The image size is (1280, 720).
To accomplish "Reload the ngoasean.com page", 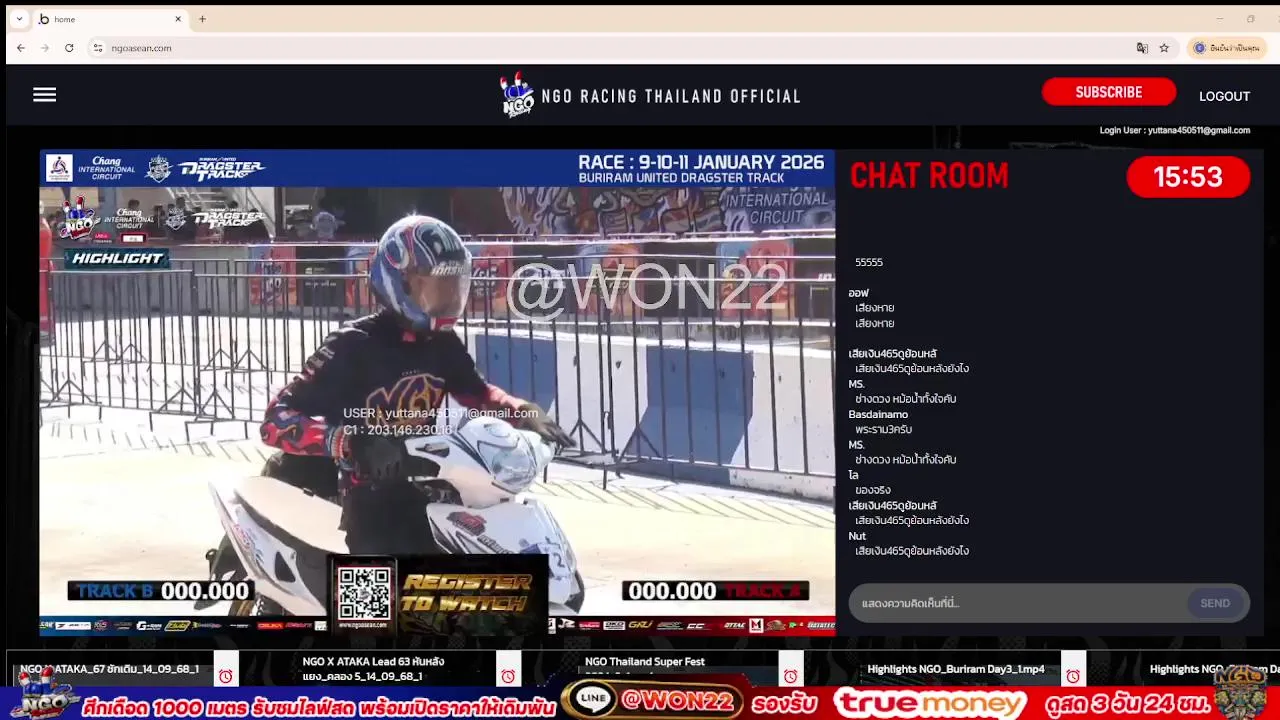I will 69,48.
